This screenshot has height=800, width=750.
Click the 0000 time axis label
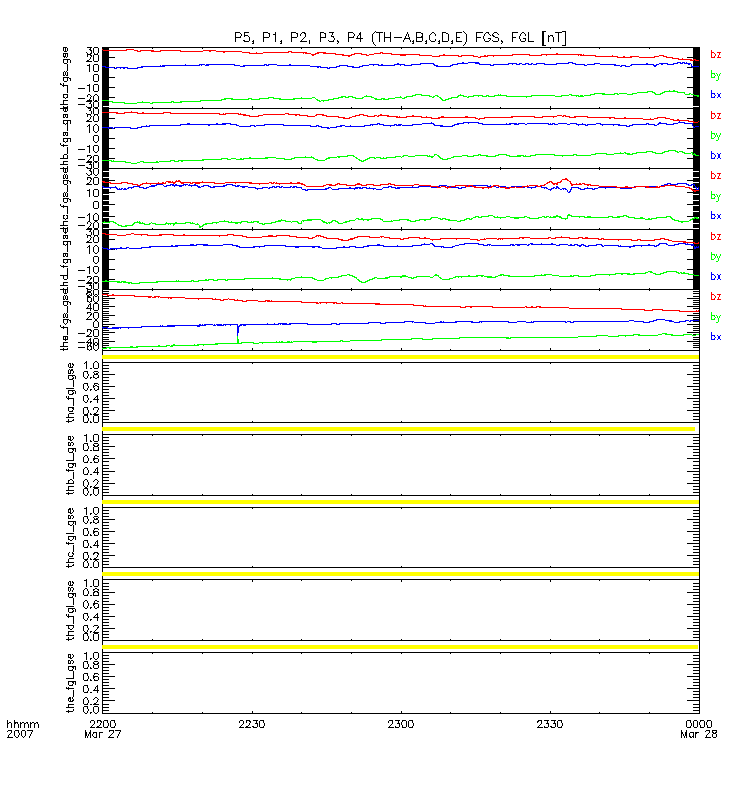[698, 724]
